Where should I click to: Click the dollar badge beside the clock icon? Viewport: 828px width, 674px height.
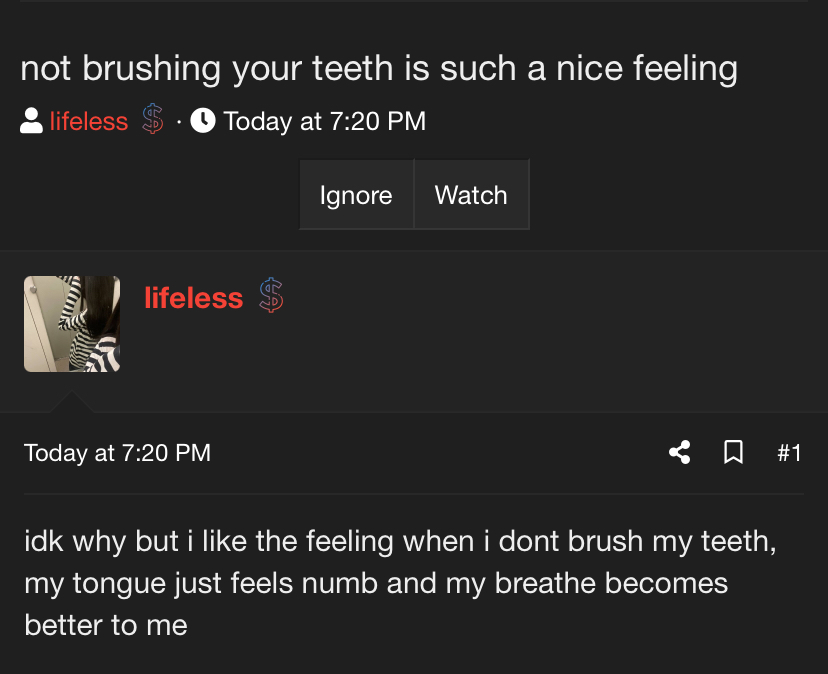[x=152, y=122]
